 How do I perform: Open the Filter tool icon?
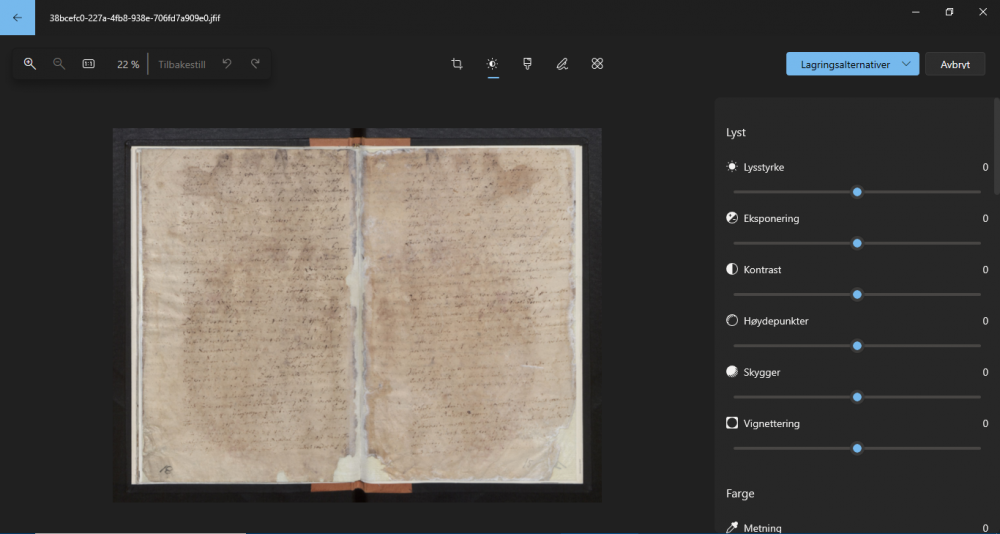[527, 64]
